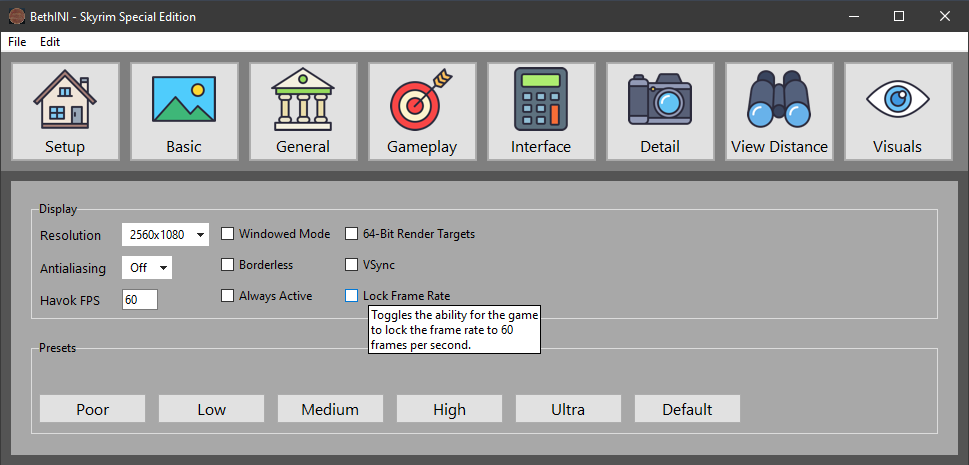Tick the Lock Frame Rate checkbox
Viewport: 969px width, 465px height.
point(352,296)
